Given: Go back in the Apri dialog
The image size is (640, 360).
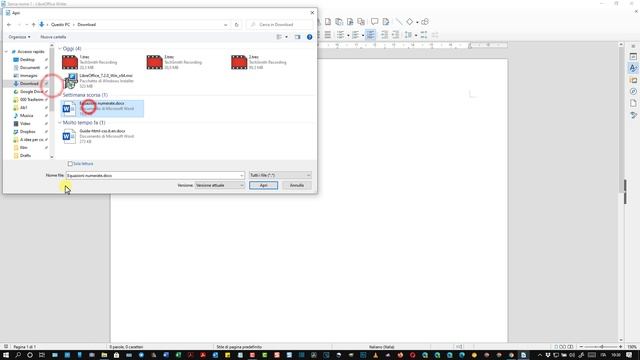Looking at the screenshot, I should [9, 24].
